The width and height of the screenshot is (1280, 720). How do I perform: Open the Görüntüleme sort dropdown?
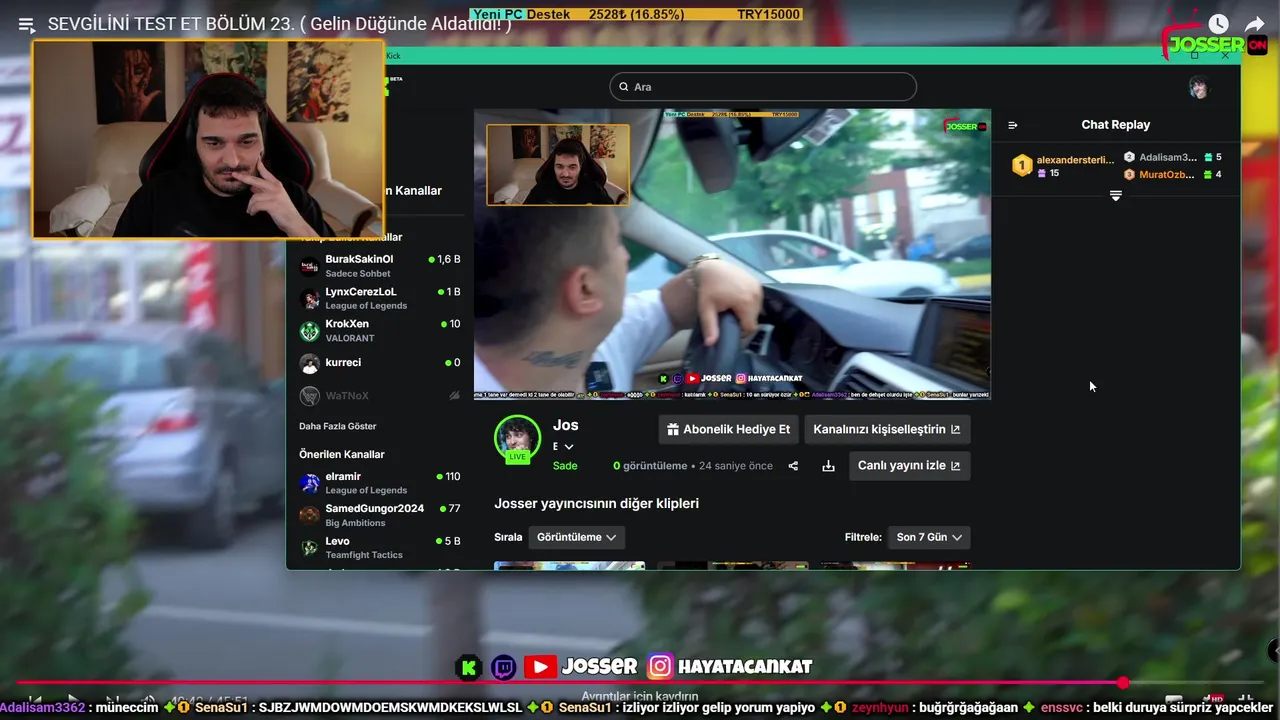576,537
